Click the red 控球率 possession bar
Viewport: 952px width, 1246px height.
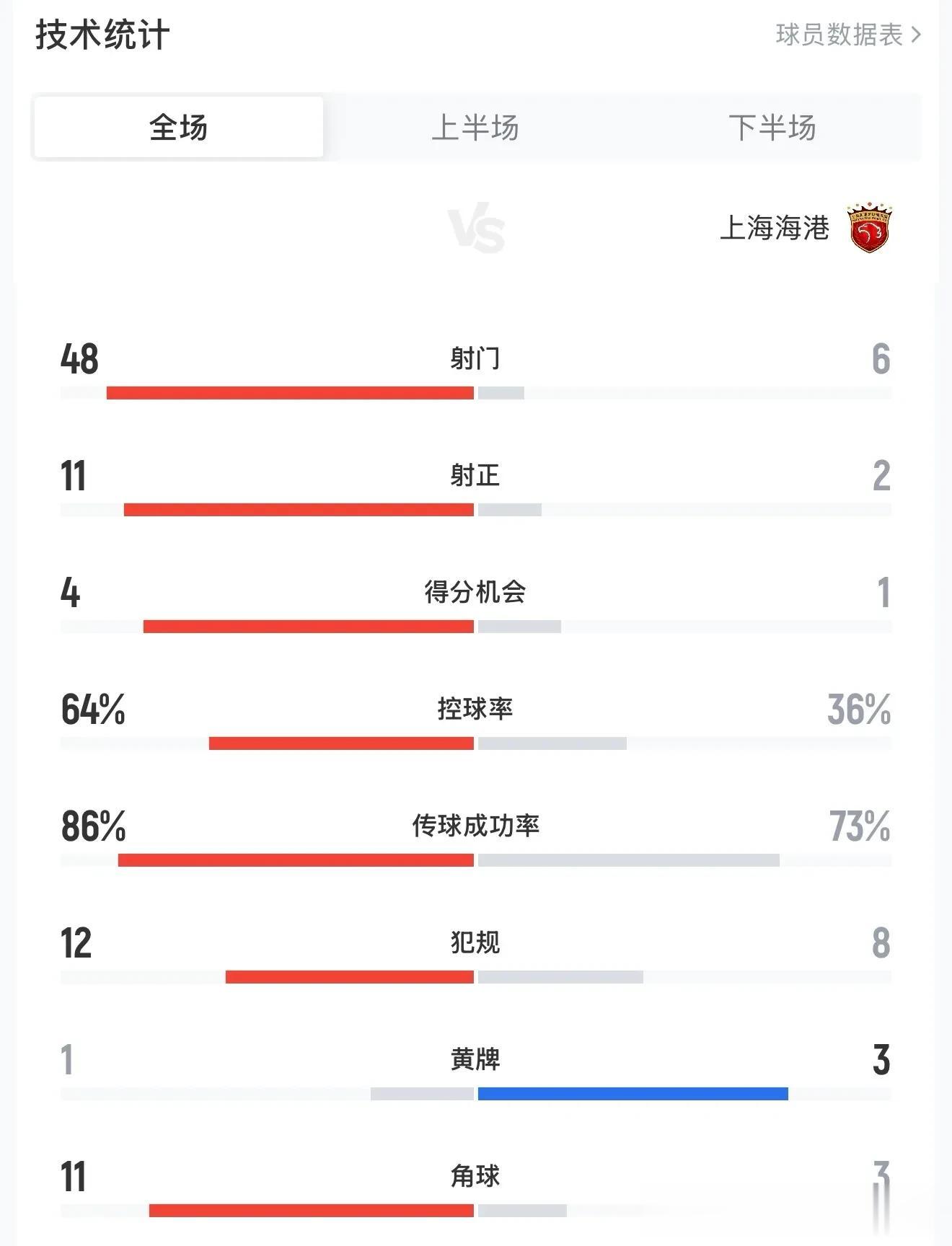[x=341, y=743]
